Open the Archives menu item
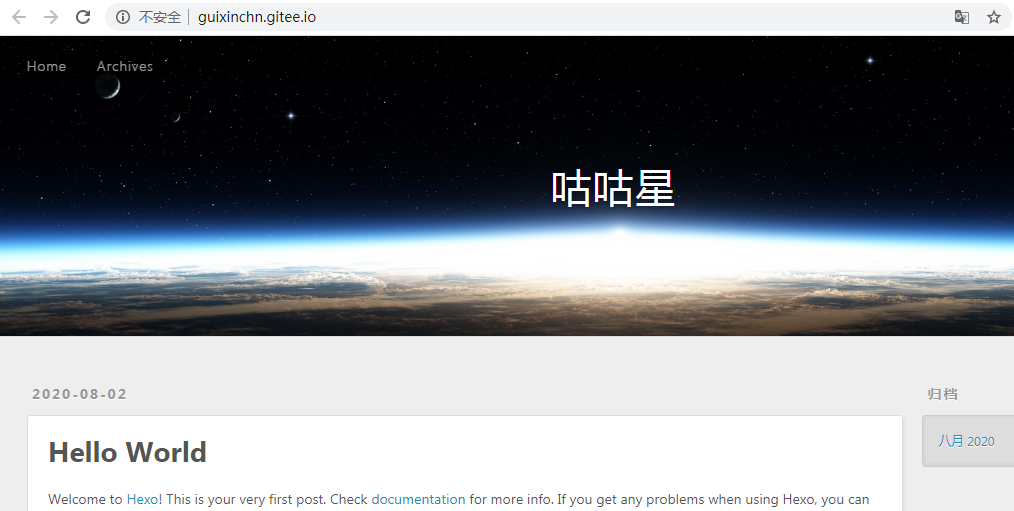This screenshot has width=1014, height=511. click(x=125, y=66)
